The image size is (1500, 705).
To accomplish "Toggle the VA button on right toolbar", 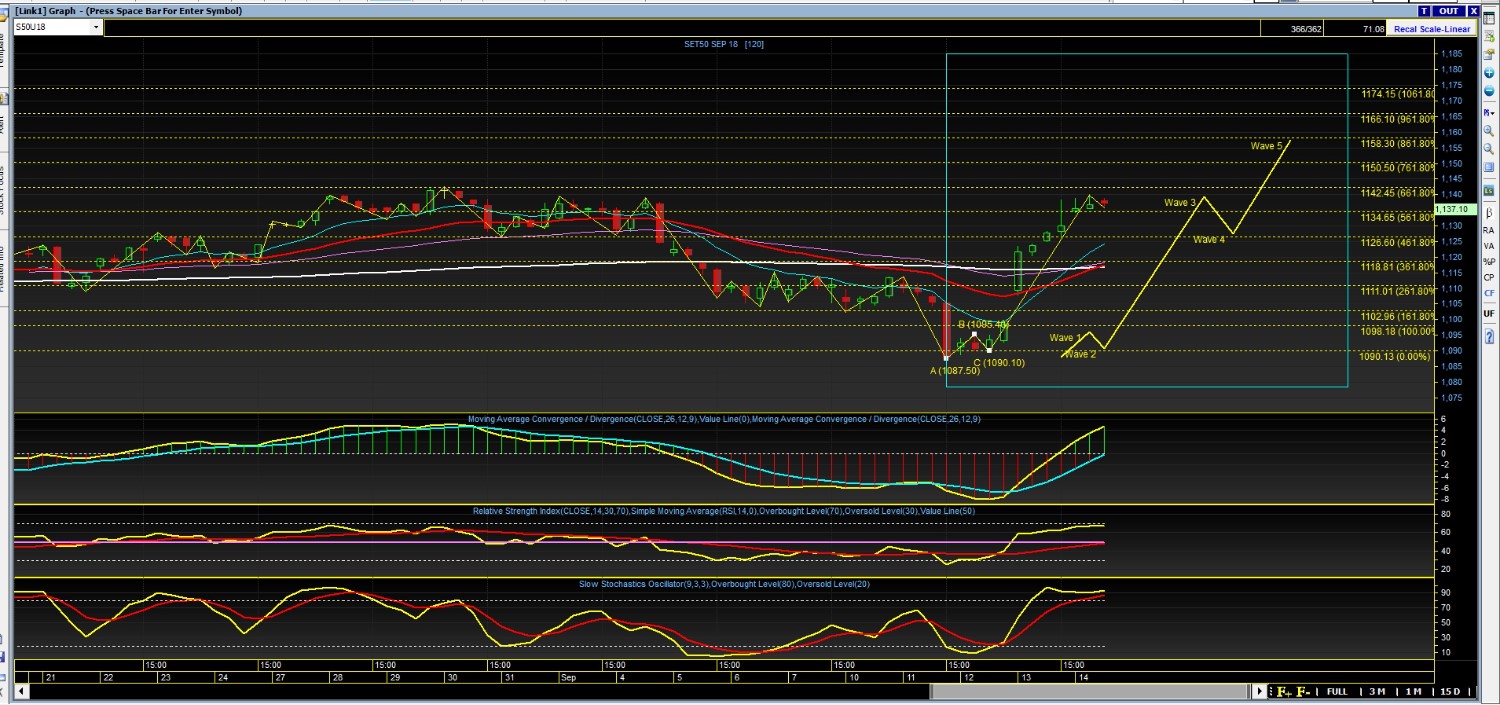I will click(1488, 246).
